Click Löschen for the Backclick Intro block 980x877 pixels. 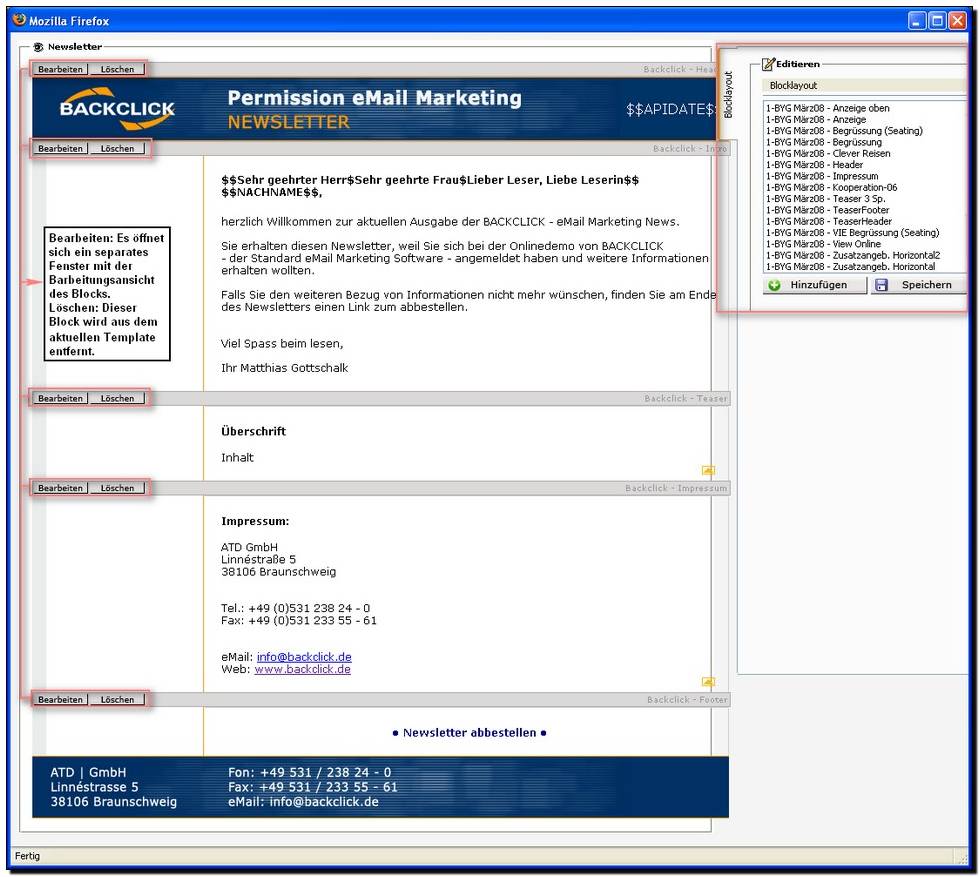pos(117,149)
